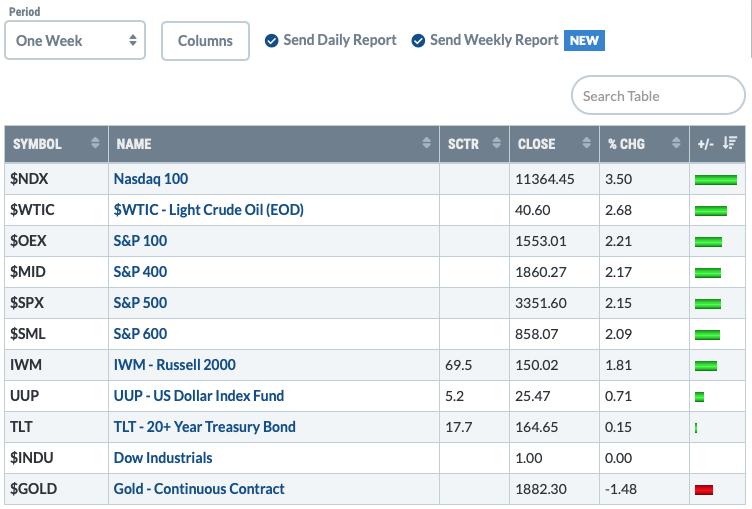This screenshot has width=752, height=509.
Task: Toggle Send Daily Report checkbox
Action: tap(271, 41)
